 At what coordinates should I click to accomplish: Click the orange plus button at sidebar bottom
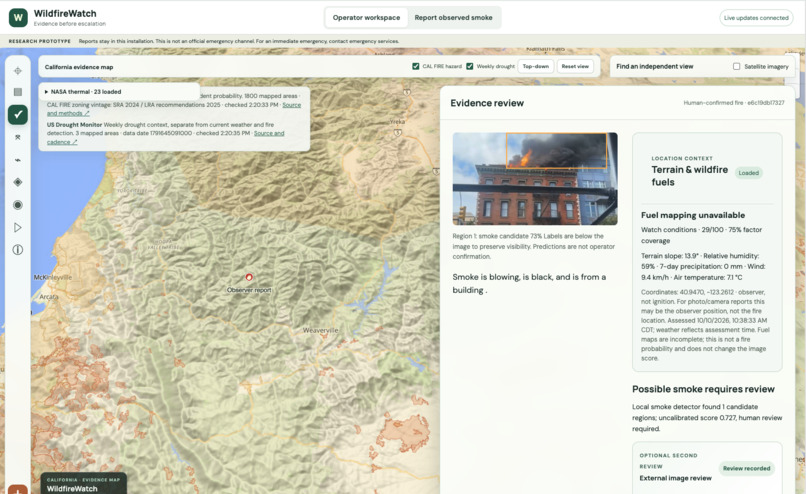click(17, 490)
